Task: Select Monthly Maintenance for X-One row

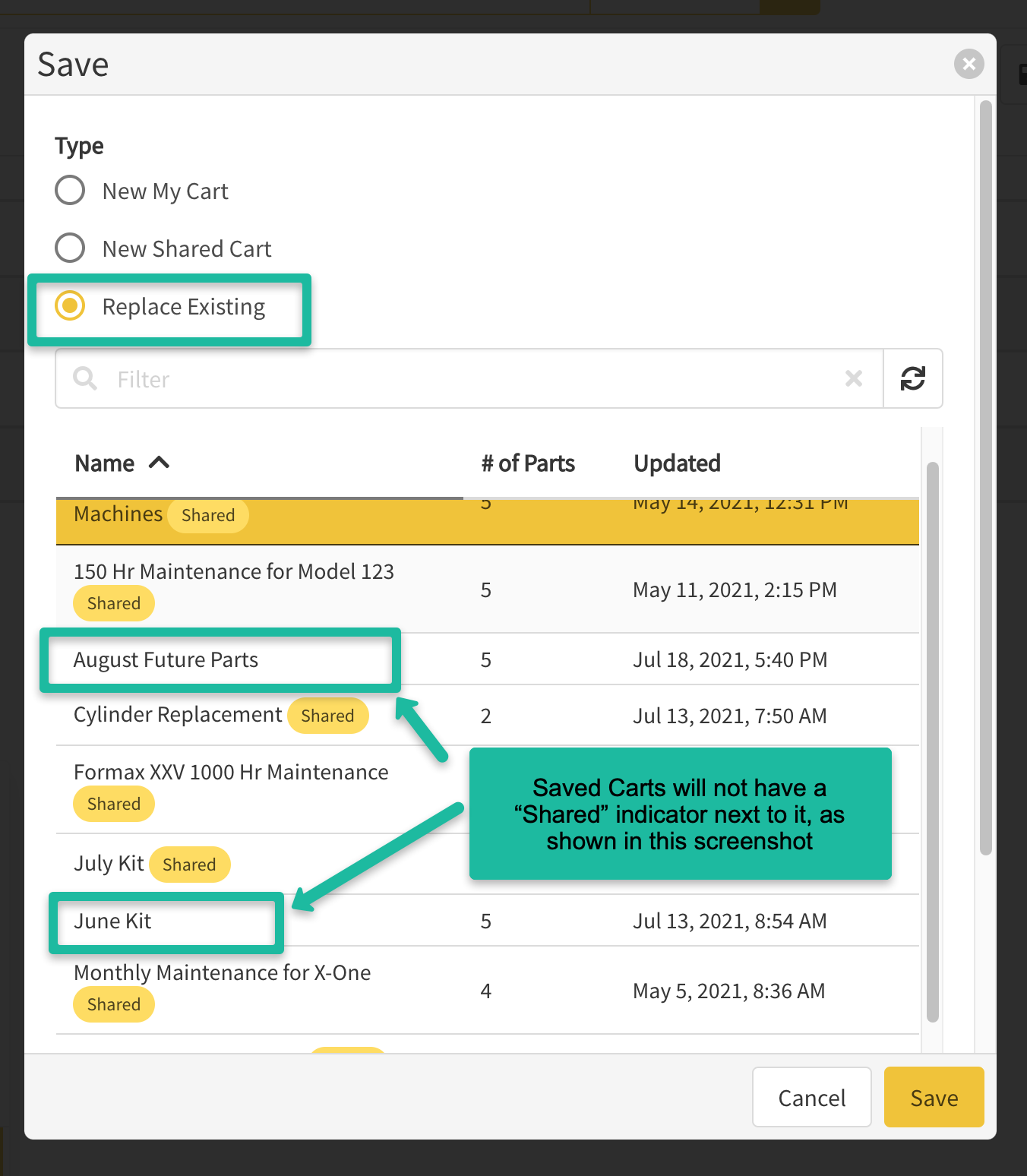Action: point(222,973)
